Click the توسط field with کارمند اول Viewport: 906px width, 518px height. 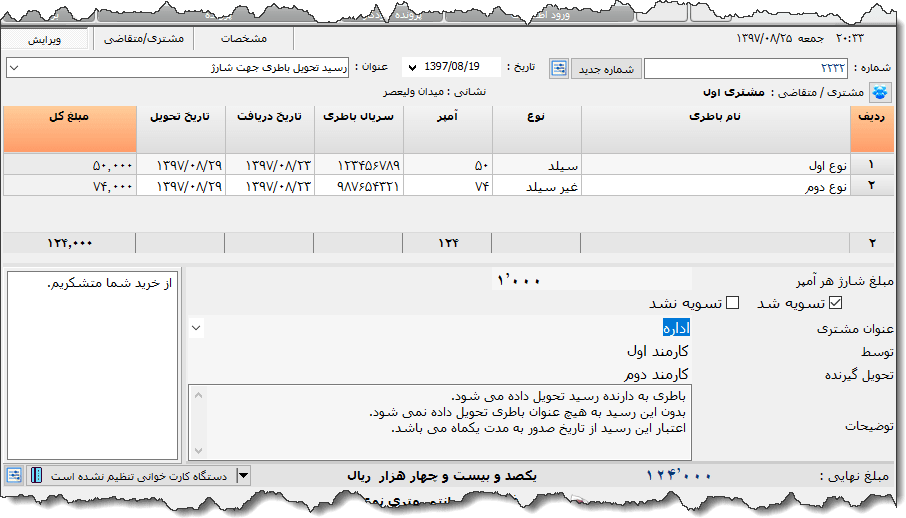pos(440,351)
